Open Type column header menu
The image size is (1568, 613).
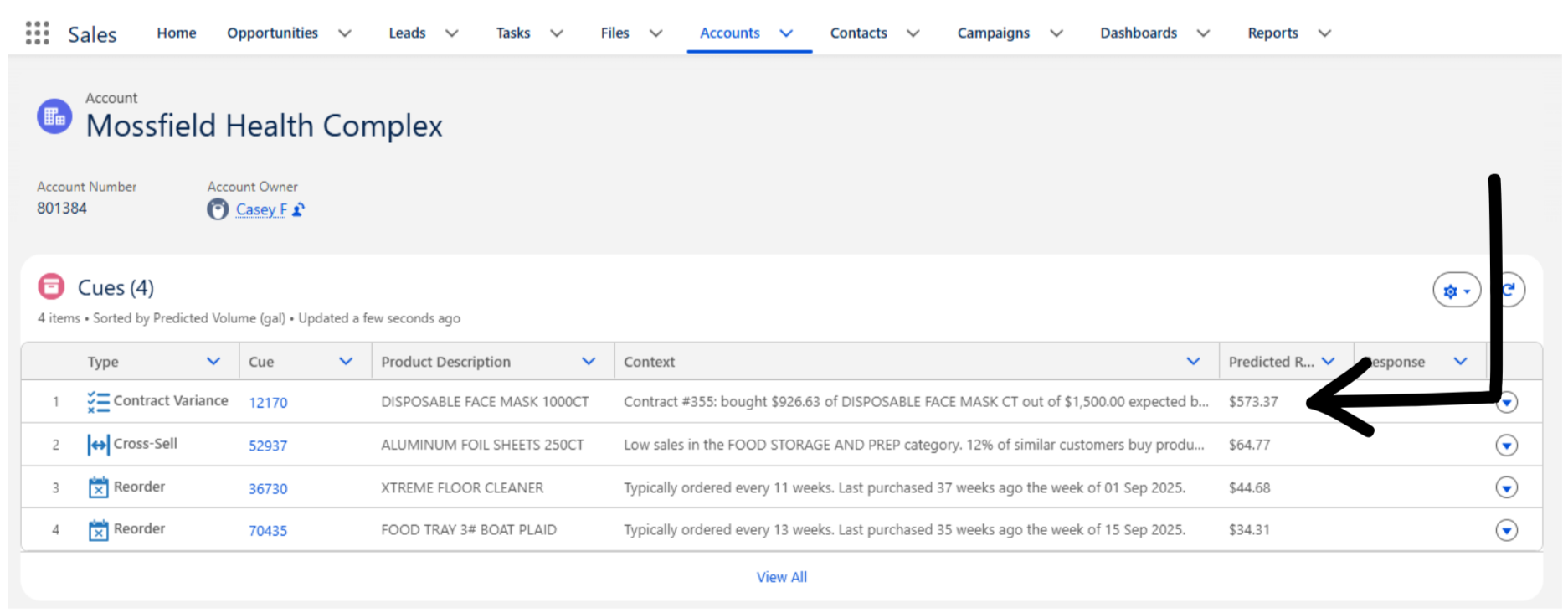(x=213, y=361)
